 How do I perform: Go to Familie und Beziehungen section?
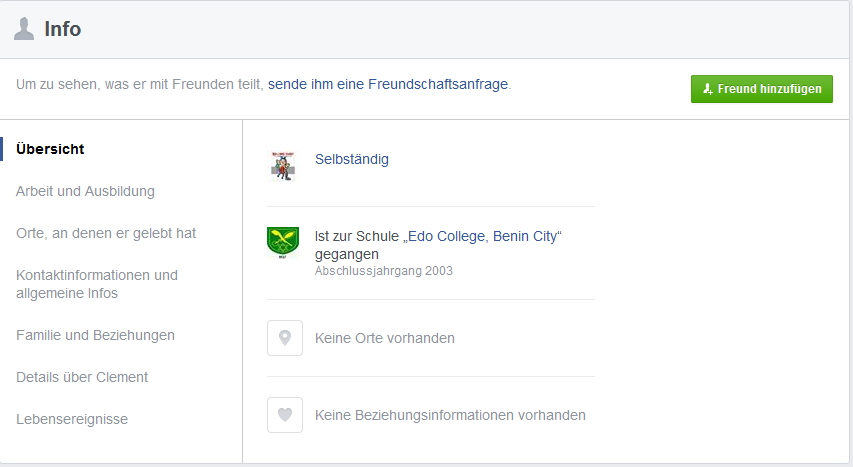click(x=95, y=335)
